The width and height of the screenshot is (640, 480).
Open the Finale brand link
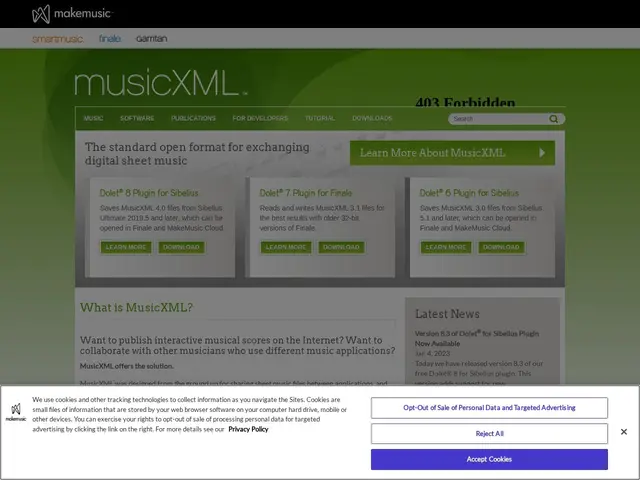point(110,39)
